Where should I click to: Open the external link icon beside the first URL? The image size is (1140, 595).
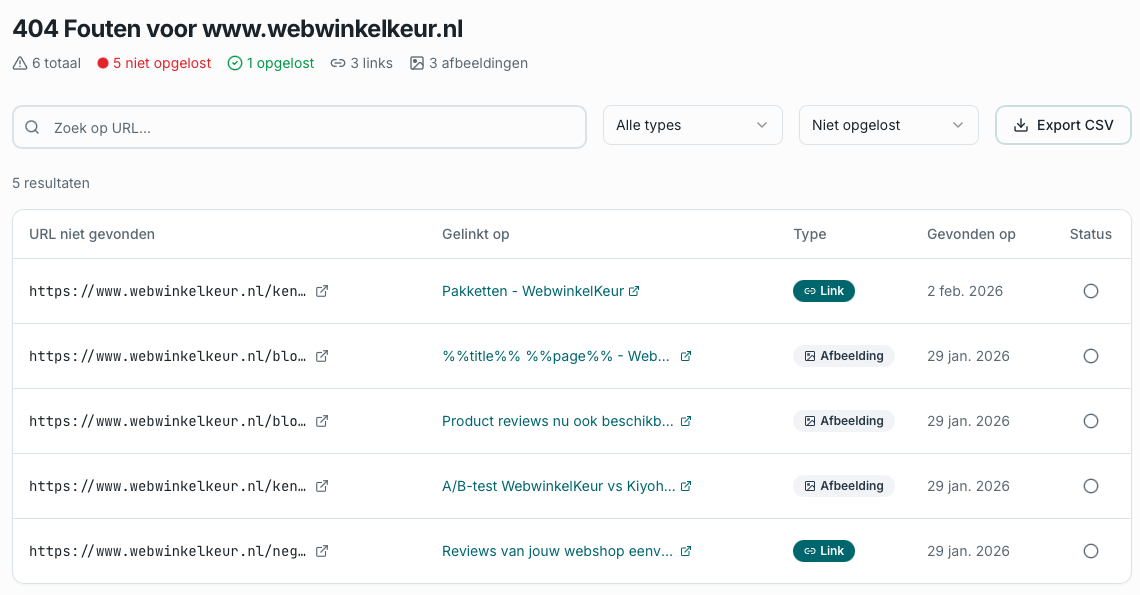322,291
